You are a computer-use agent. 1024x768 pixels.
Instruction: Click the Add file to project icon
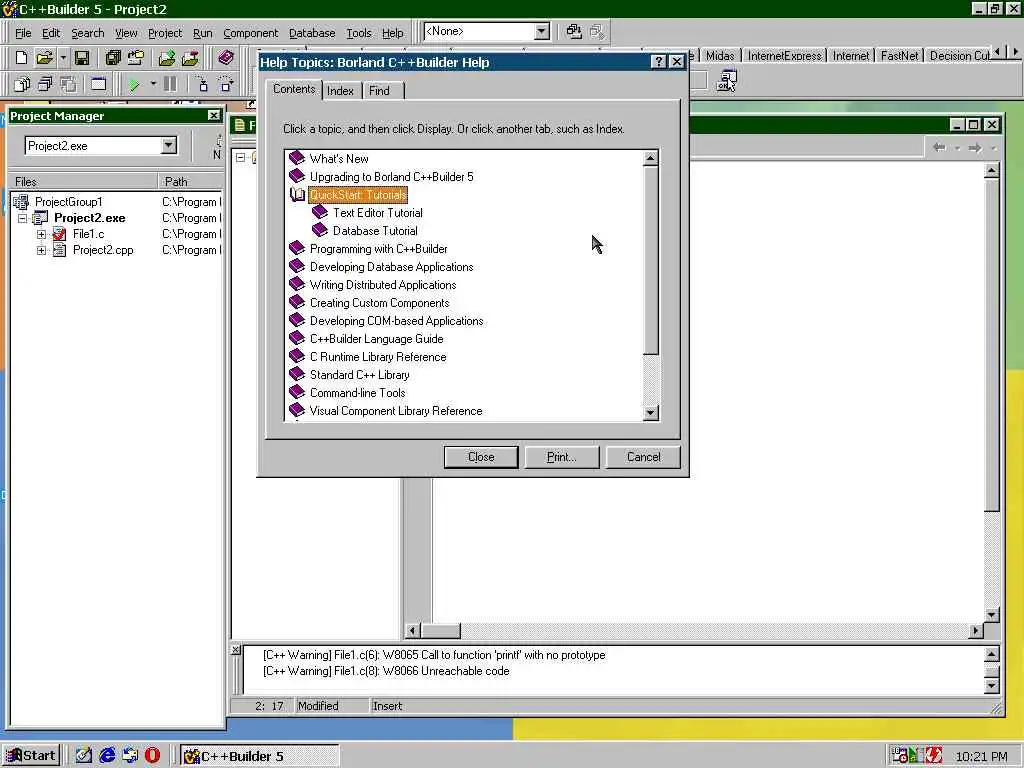pyautogui.click(x=167, y=57)
